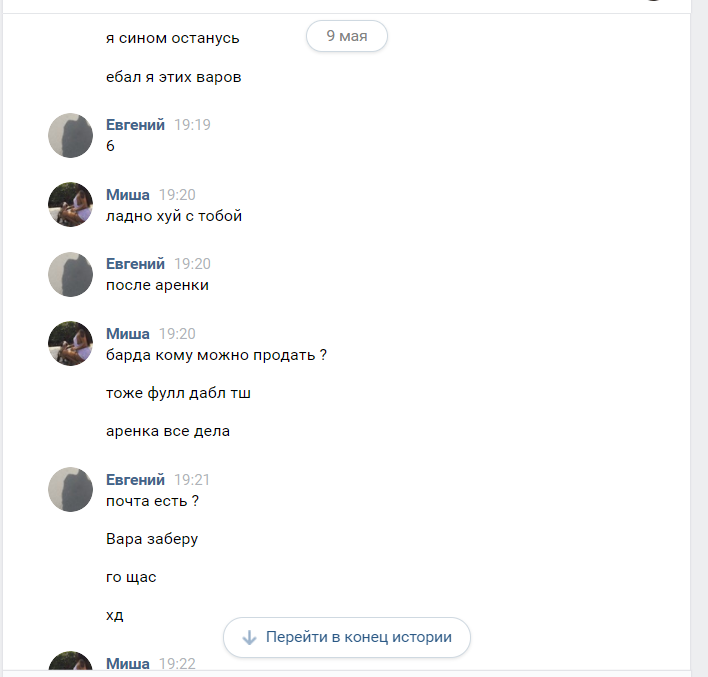Select message 'го щас'
This screenshot has width=708, height=677.
[131, 577]
